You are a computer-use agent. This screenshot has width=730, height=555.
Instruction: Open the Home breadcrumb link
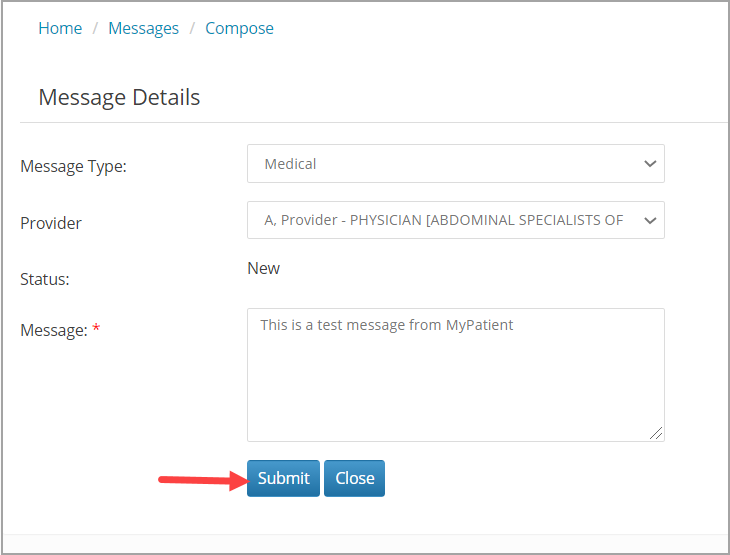click(x=60, y=28)
